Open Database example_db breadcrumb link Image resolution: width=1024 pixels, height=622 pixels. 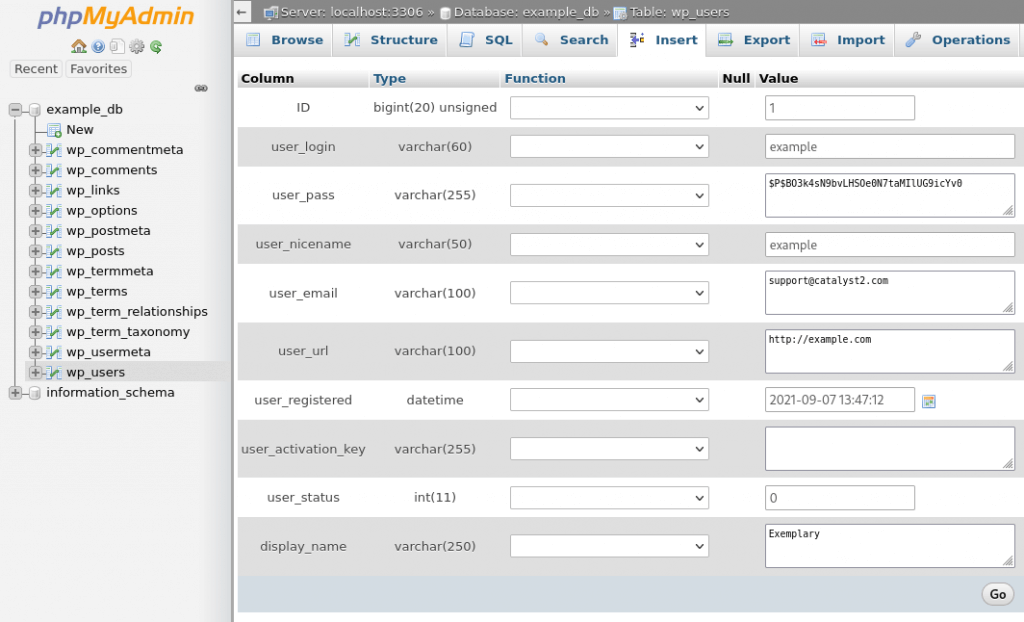tap(526, 12)
